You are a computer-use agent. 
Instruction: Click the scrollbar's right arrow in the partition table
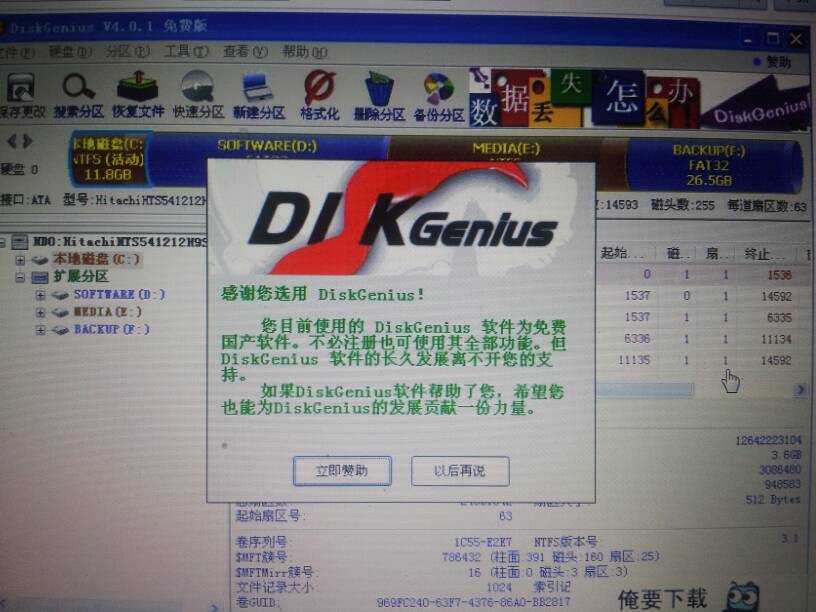[800, 389]
